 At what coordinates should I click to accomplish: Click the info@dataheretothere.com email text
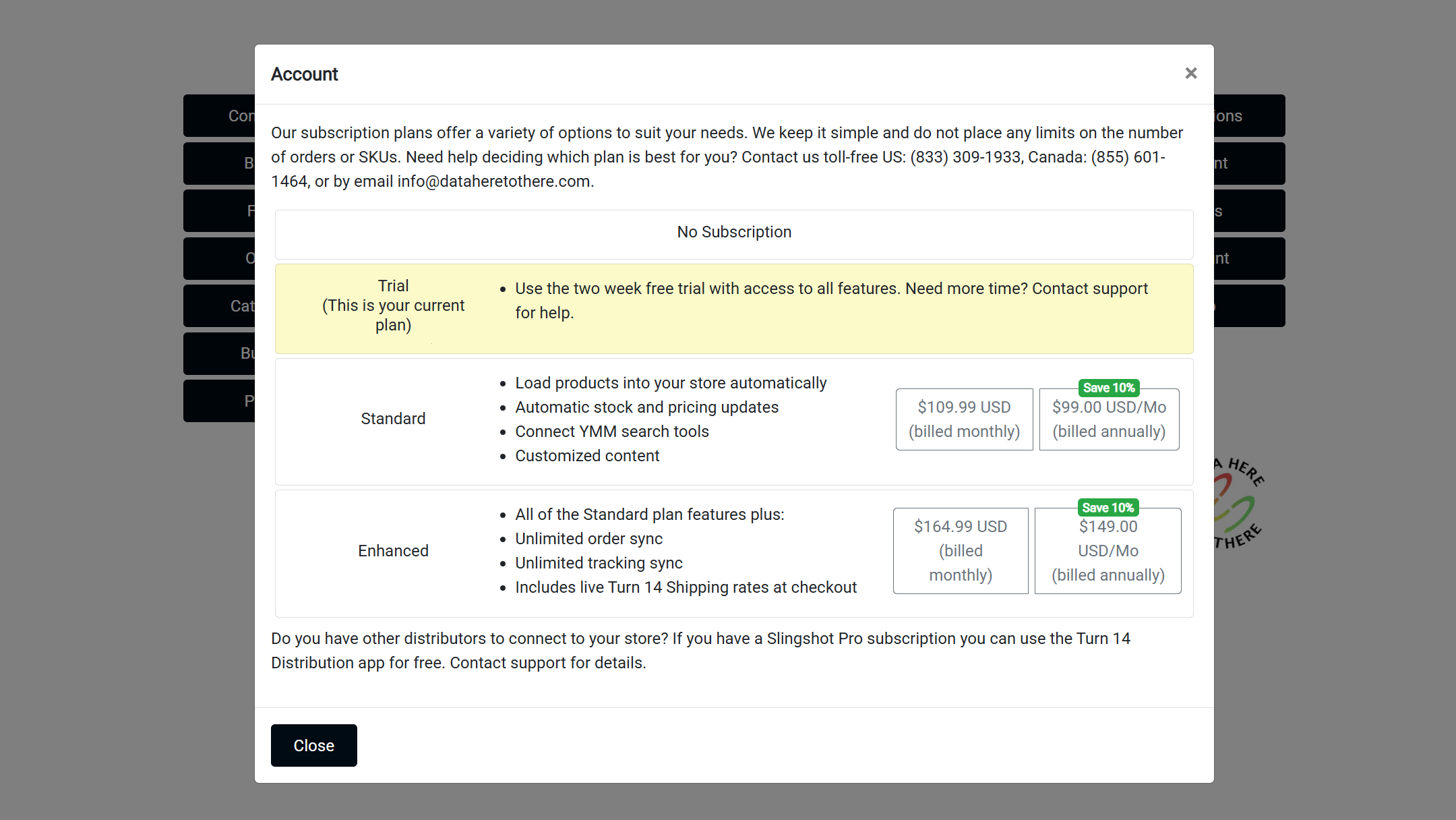pos(494,181)
